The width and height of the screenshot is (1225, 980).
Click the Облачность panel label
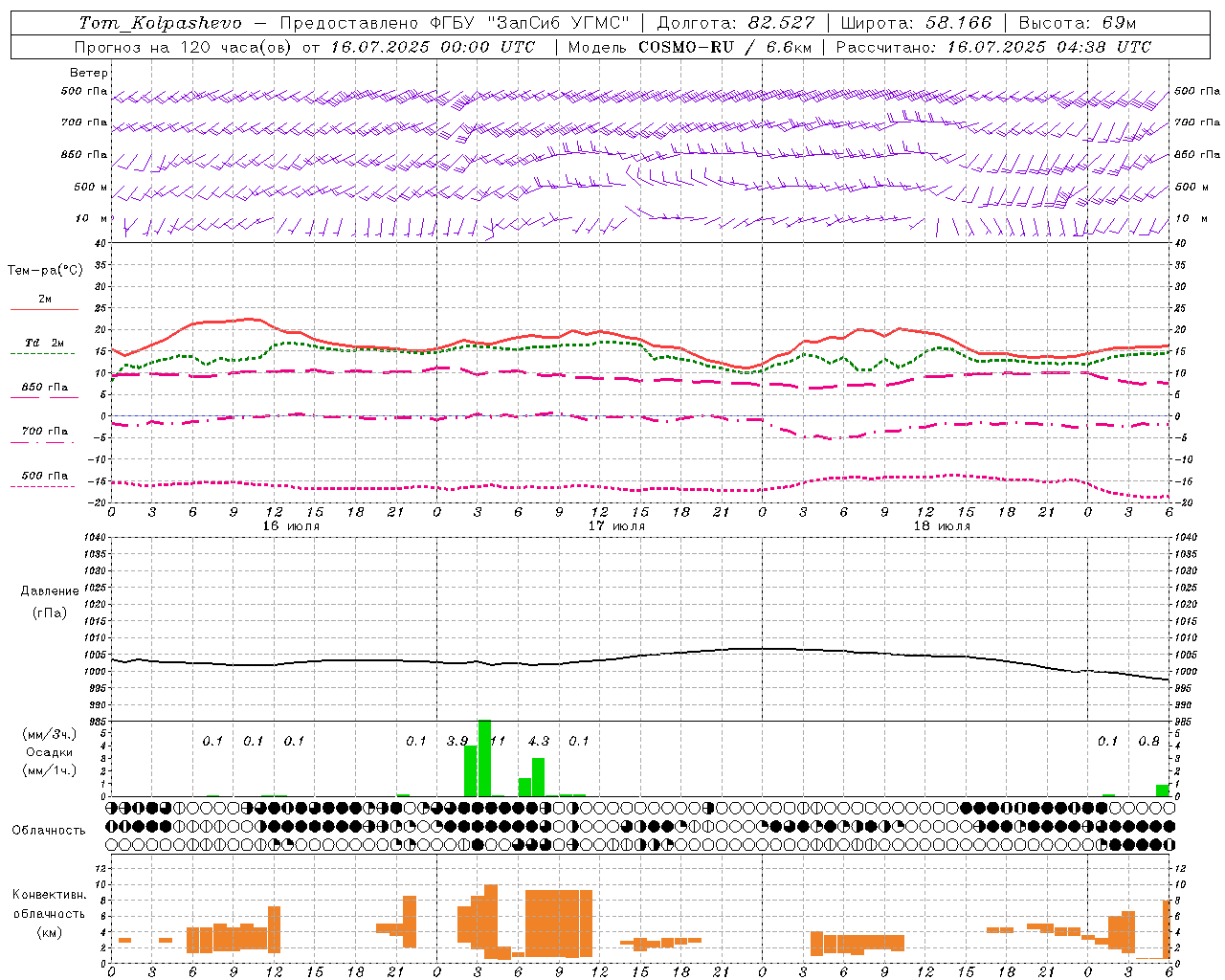click(x=49, y=831)
